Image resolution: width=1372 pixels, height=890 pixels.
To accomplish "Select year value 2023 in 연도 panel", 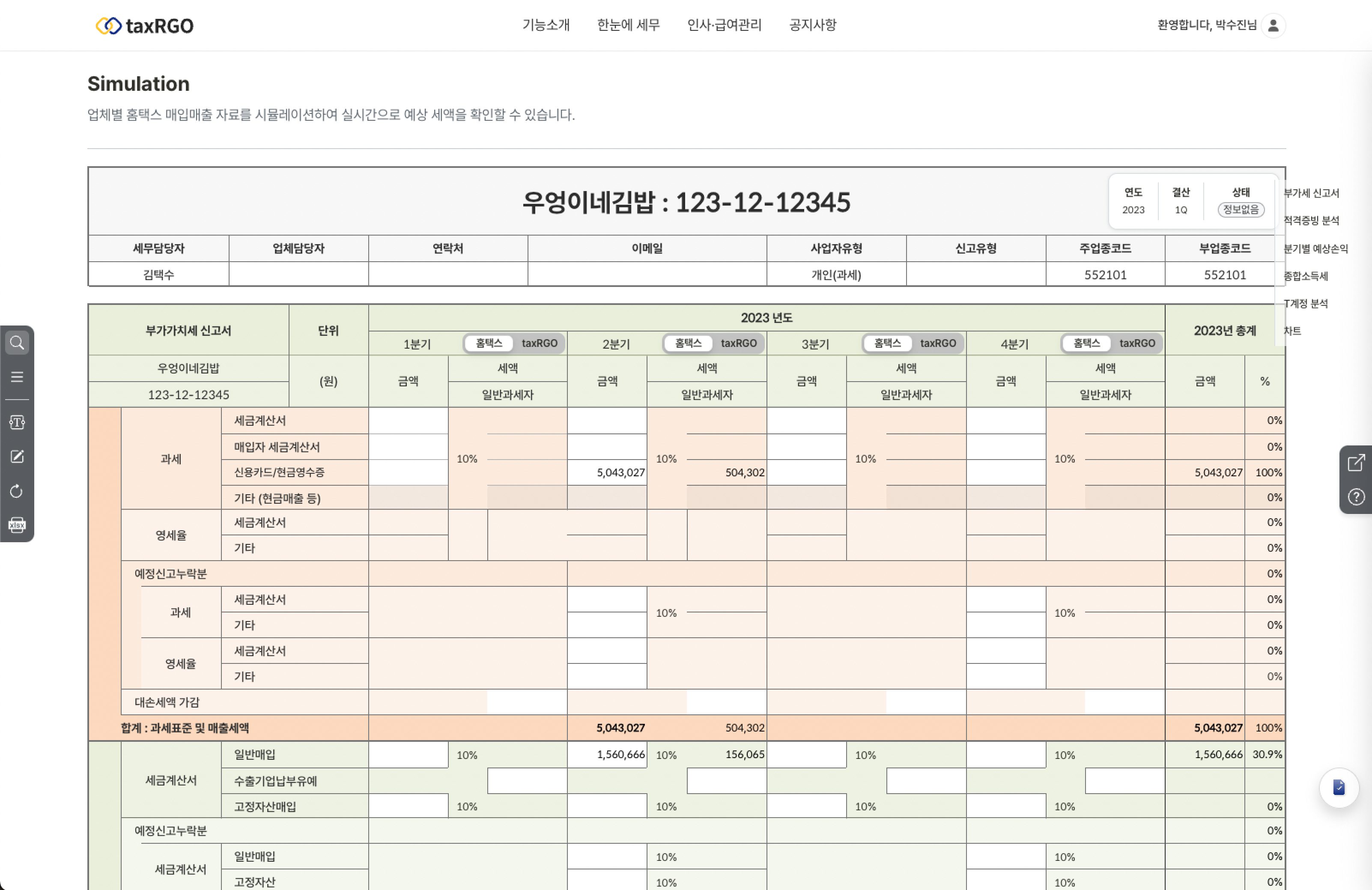I will click(x=1133, y=210).
